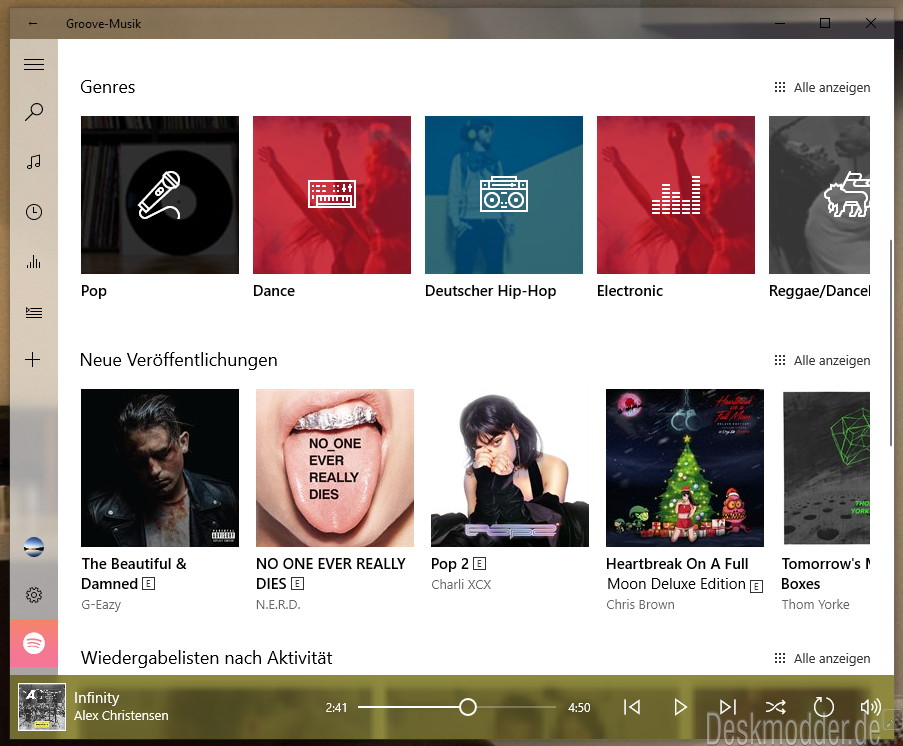
Task: Click the vertical scrollbar thumb
Action: 891,342
